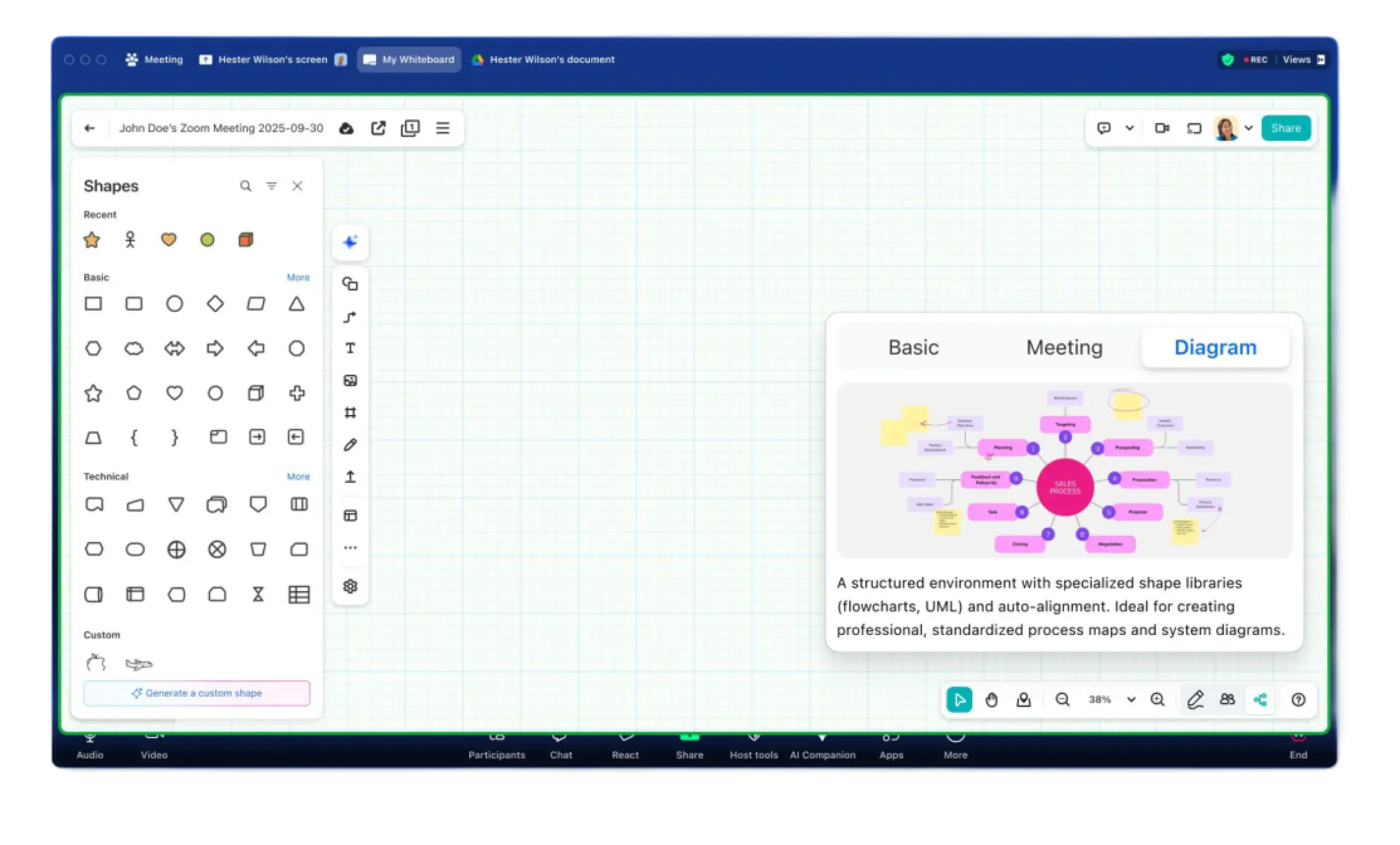Open Hester Wilson's document tab
Image resolution: width=1400 pixels, height=845 pixels.
tap(543, 59)
